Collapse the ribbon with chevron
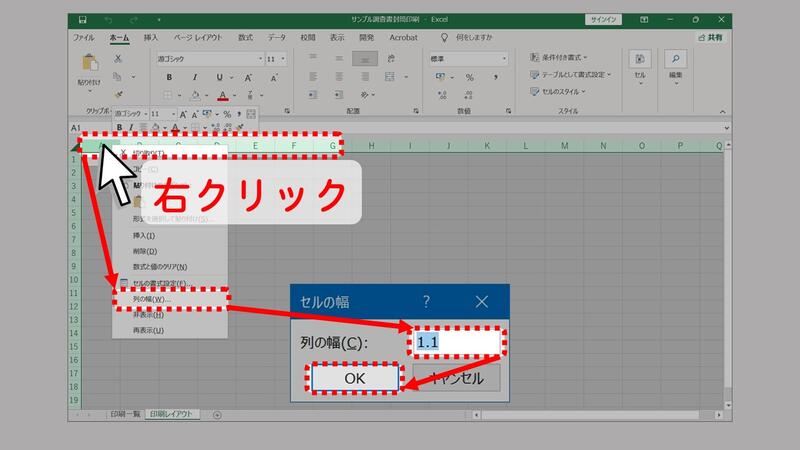 pos(722,111)
